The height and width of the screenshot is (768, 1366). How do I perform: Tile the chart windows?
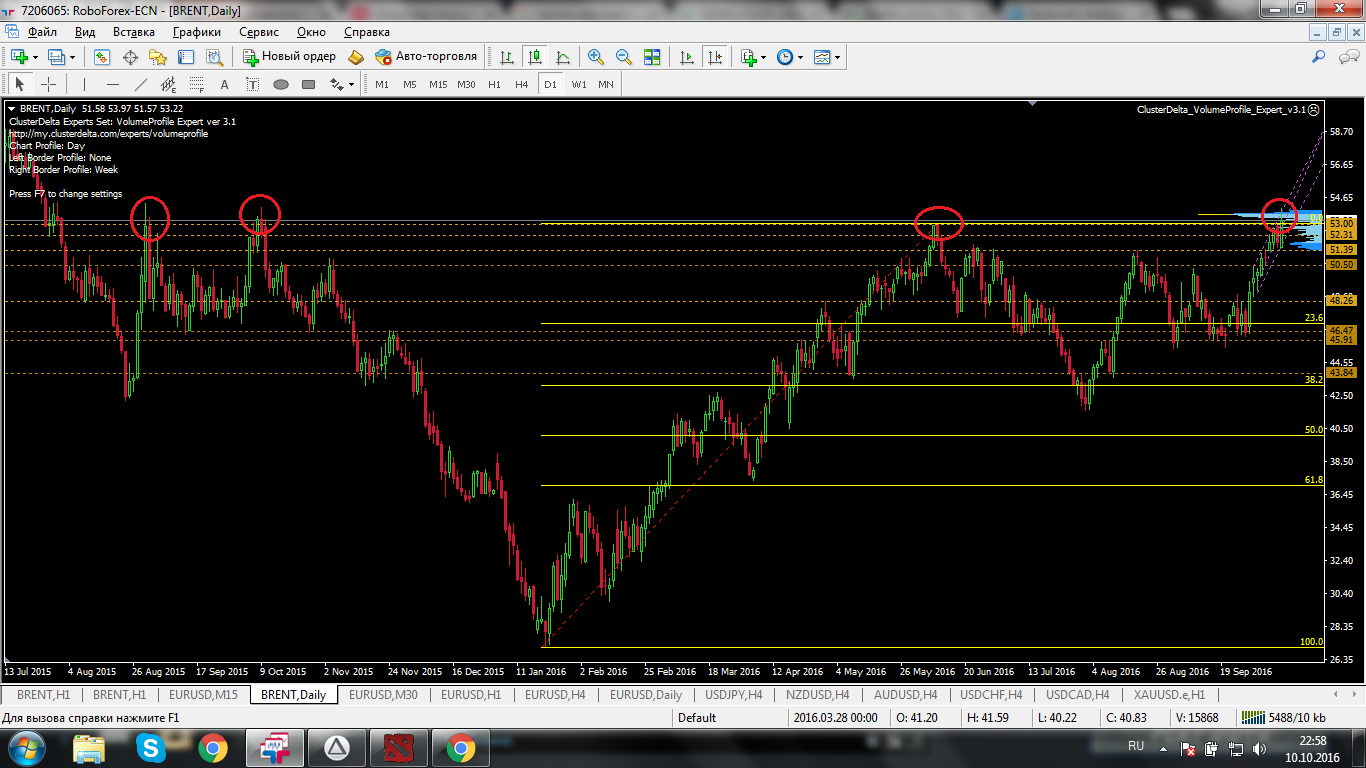[652, 57]
